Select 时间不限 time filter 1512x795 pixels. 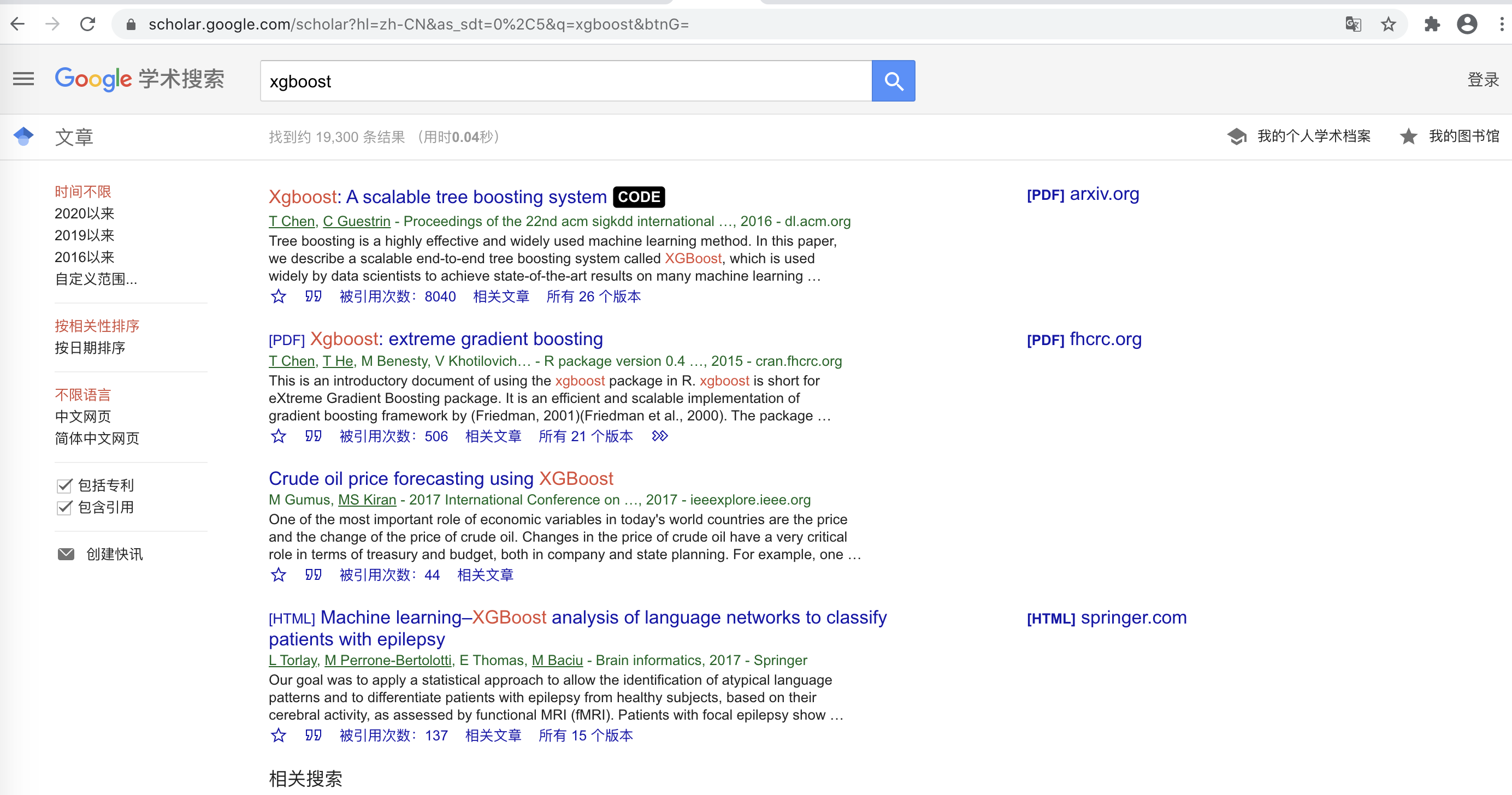(x=83, y=192)
